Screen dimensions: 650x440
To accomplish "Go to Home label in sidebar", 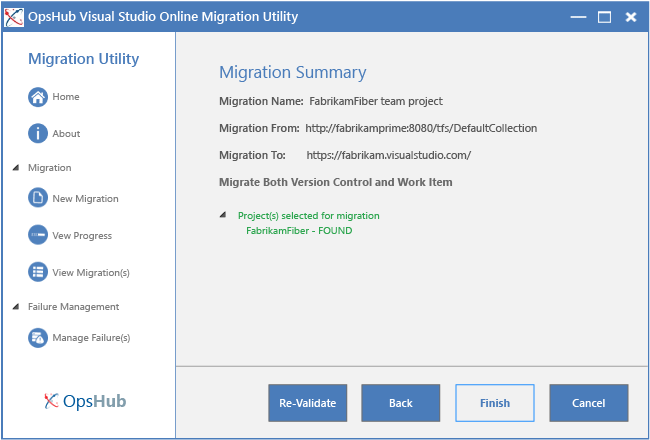I will tap(65, 97).
